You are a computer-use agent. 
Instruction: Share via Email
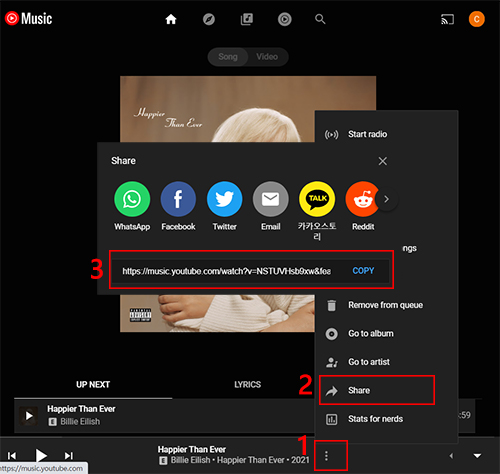tap(271, 206)
